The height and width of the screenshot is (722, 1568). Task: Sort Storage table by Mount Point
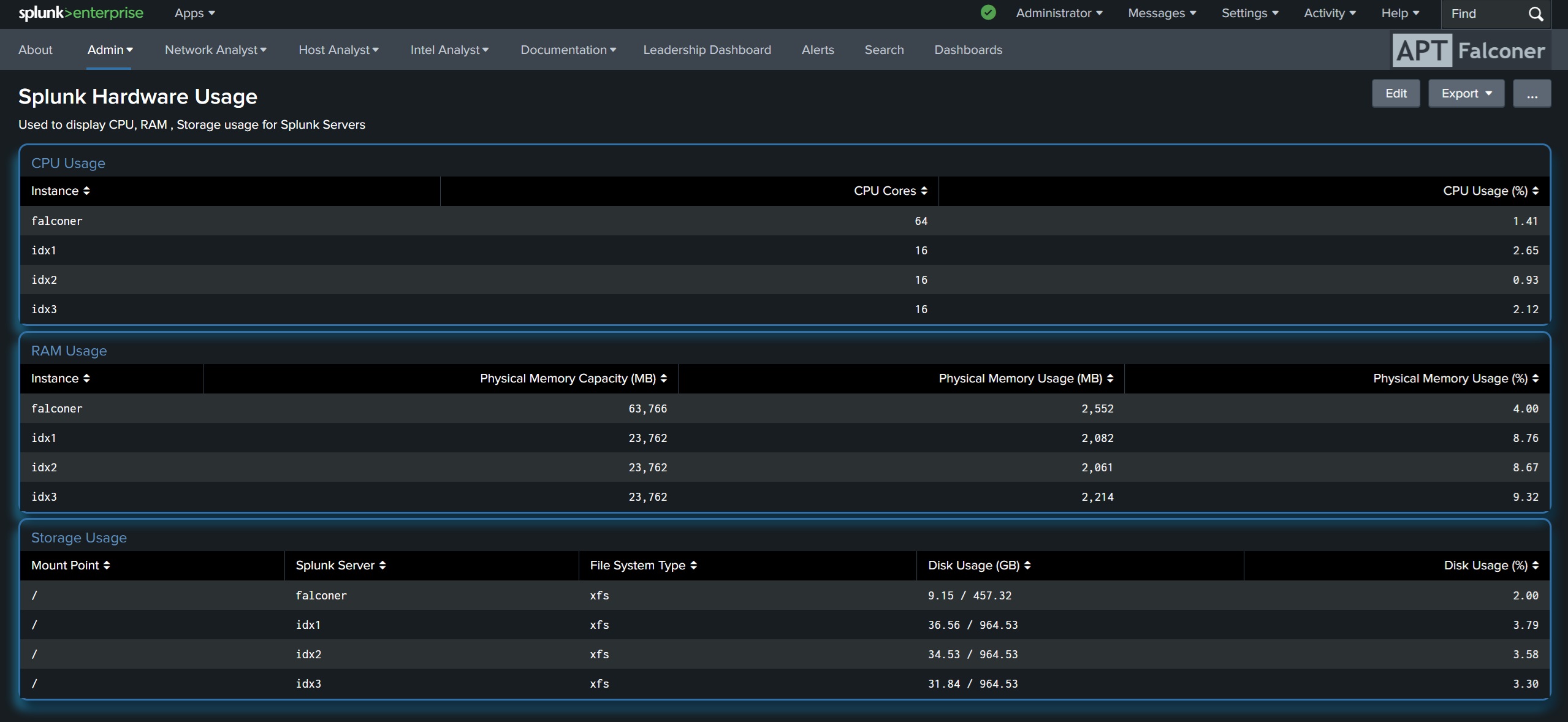(x=70, y=566)
